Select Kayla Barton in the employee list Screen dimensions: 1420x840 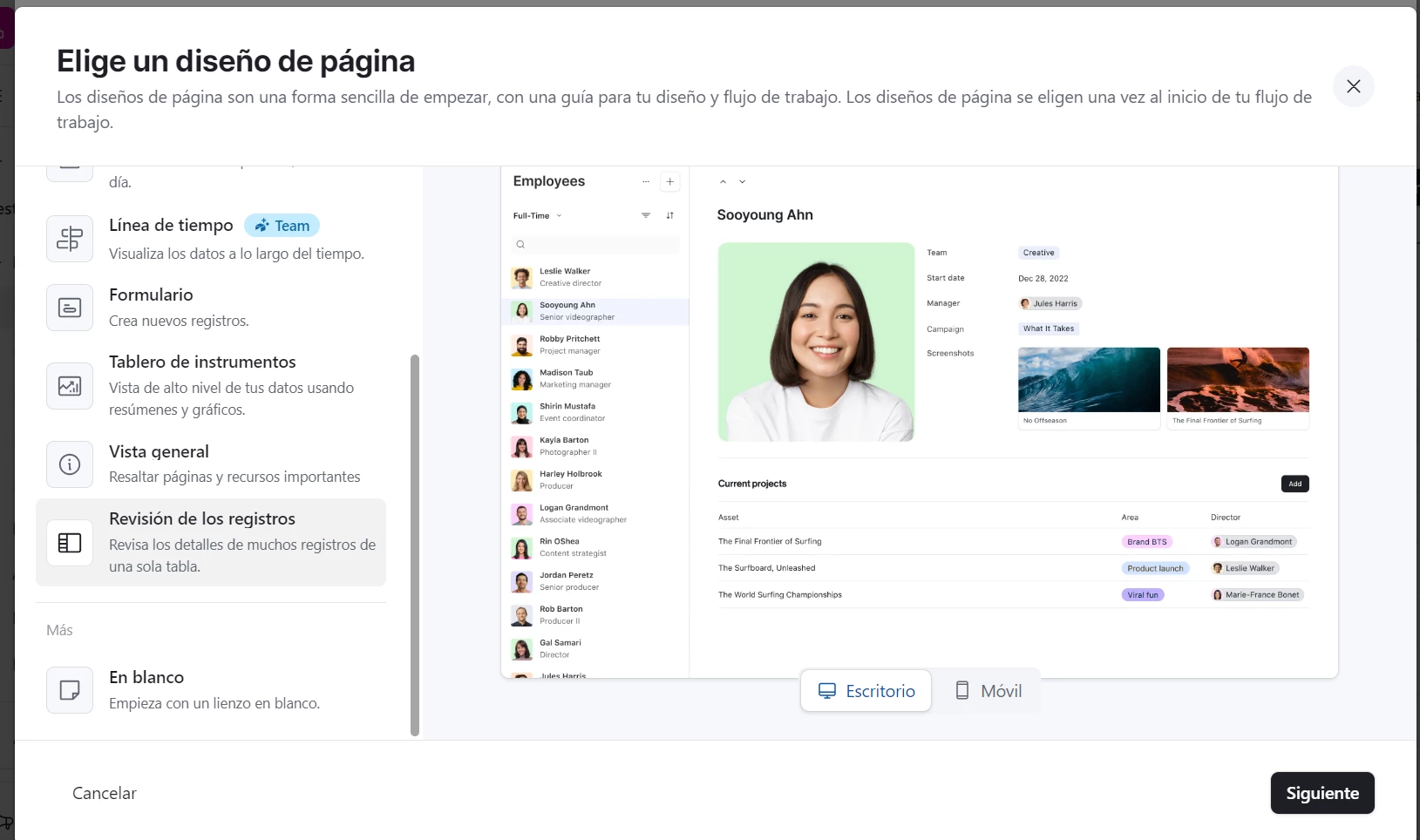[595, 446]
